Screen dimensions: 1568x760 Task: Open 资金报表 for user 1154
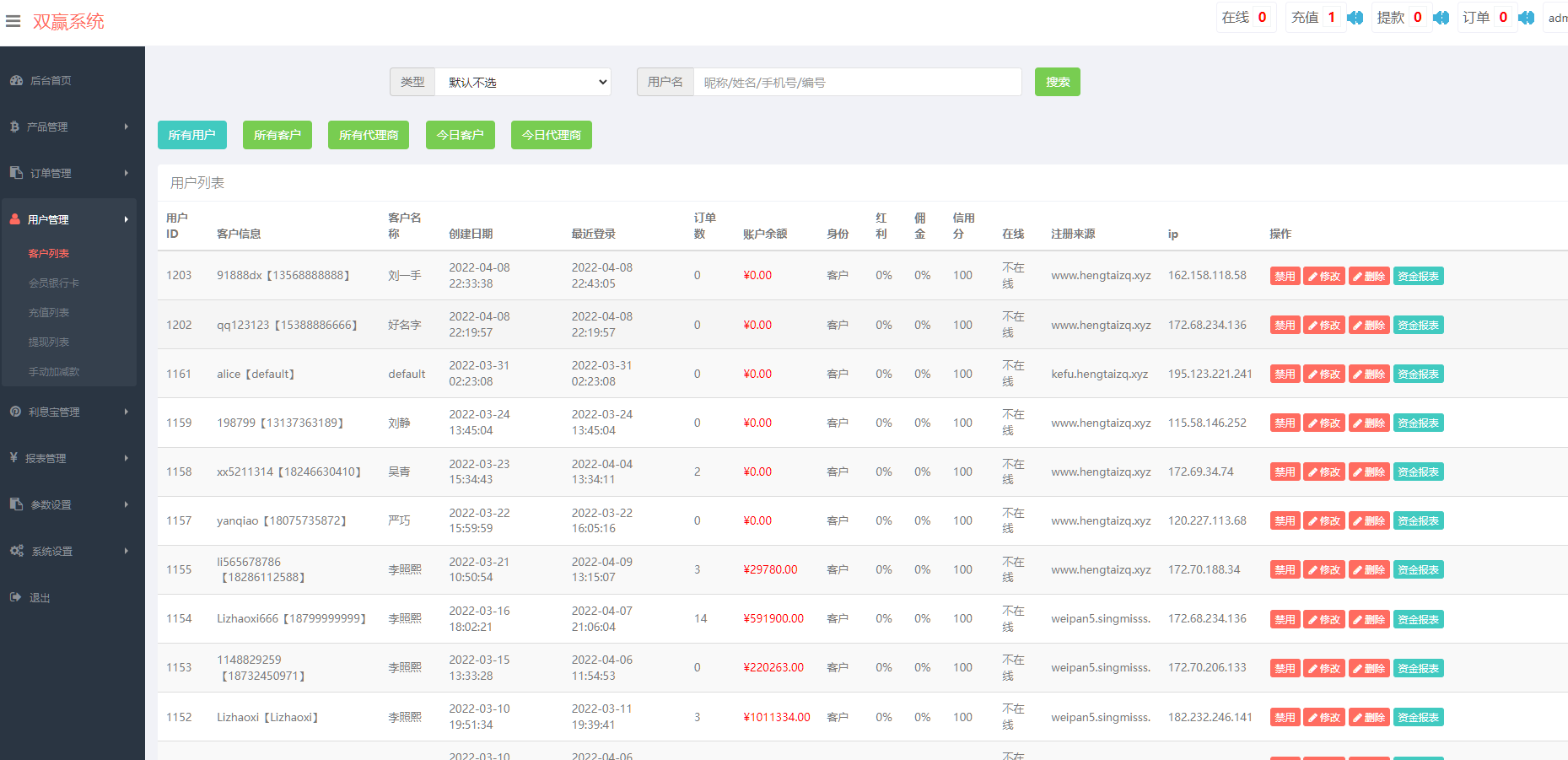1418,619
